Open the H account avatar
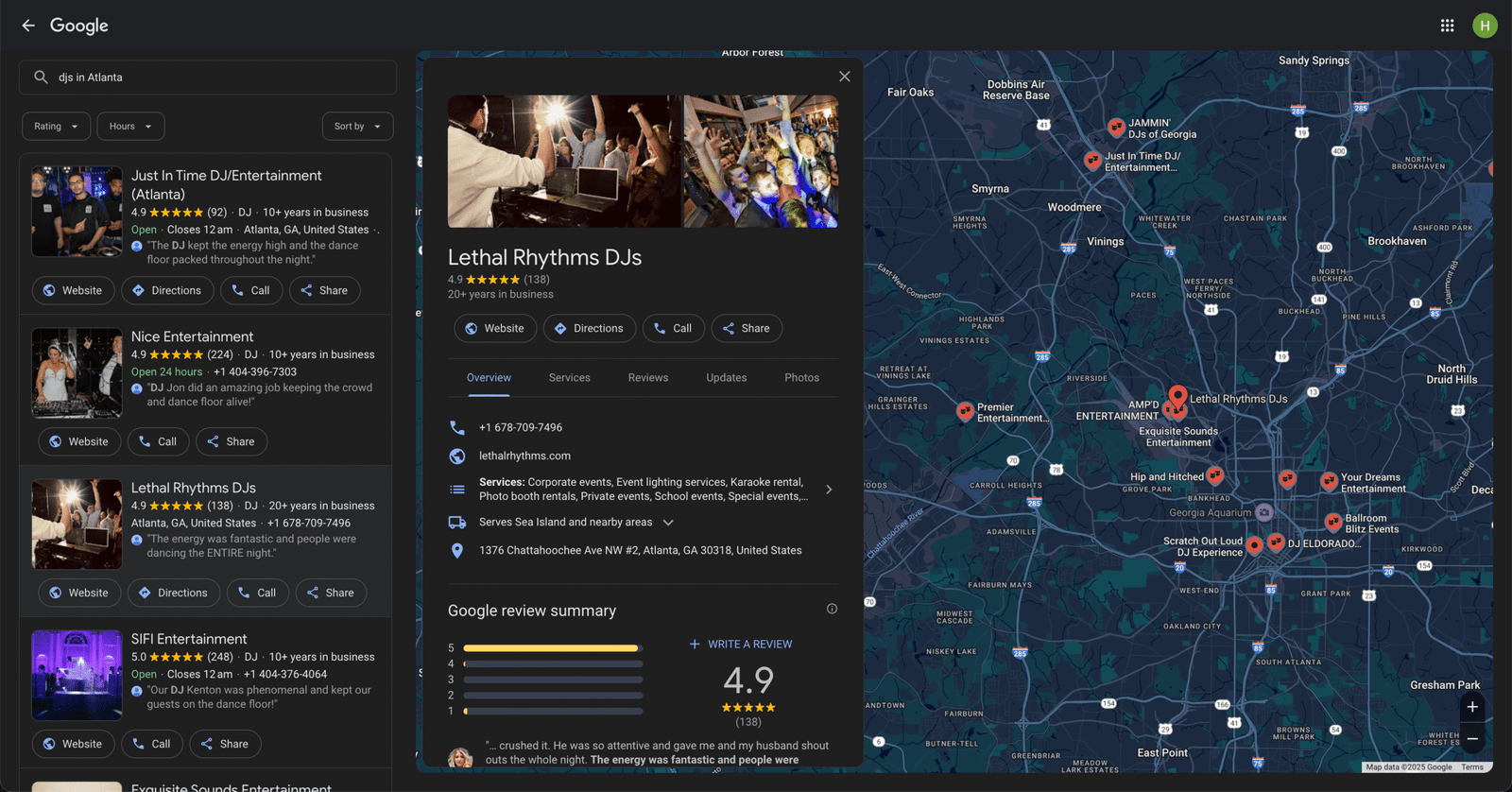This screenshot has width=1512, height=792. [1485, 26]
